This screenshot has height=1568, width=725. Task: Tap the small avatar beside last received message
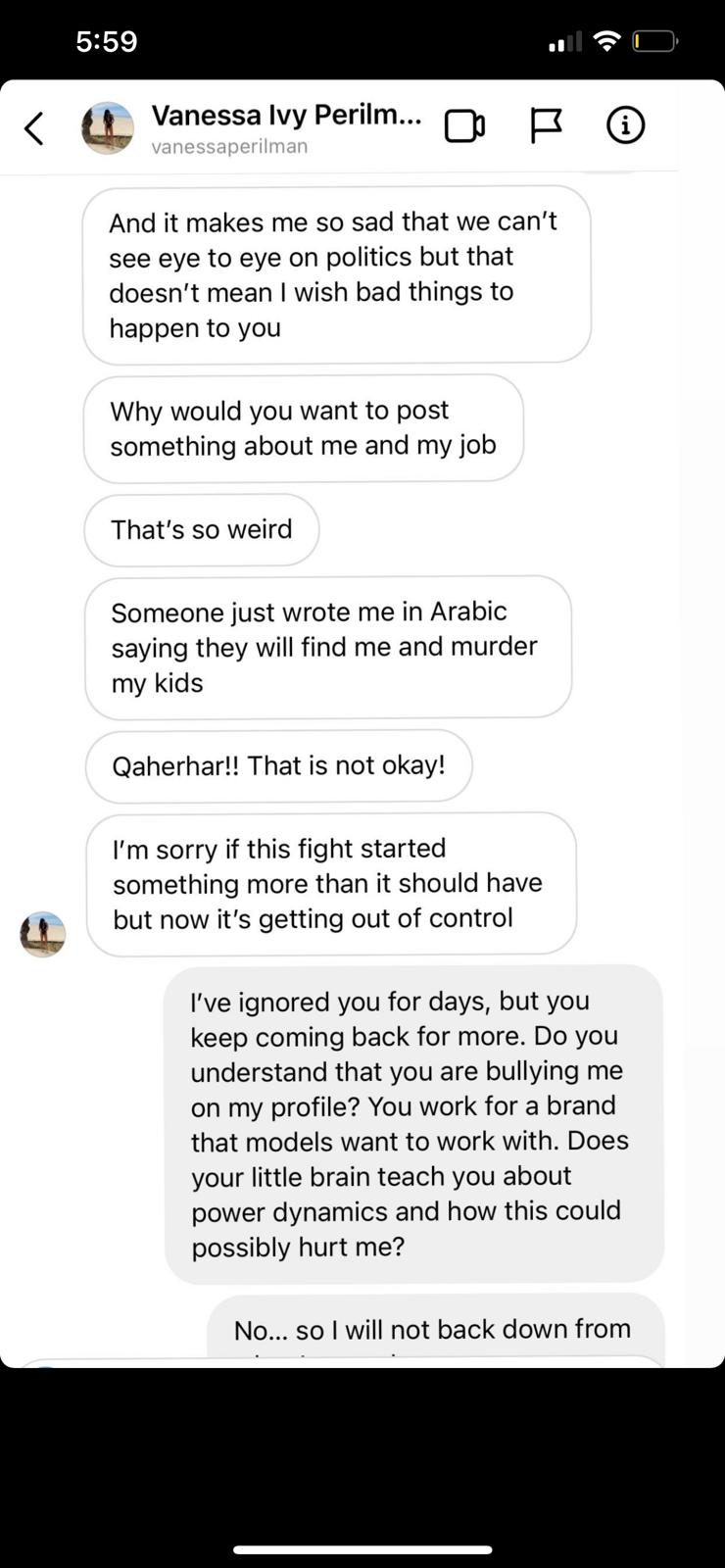(x=43, y=934)
